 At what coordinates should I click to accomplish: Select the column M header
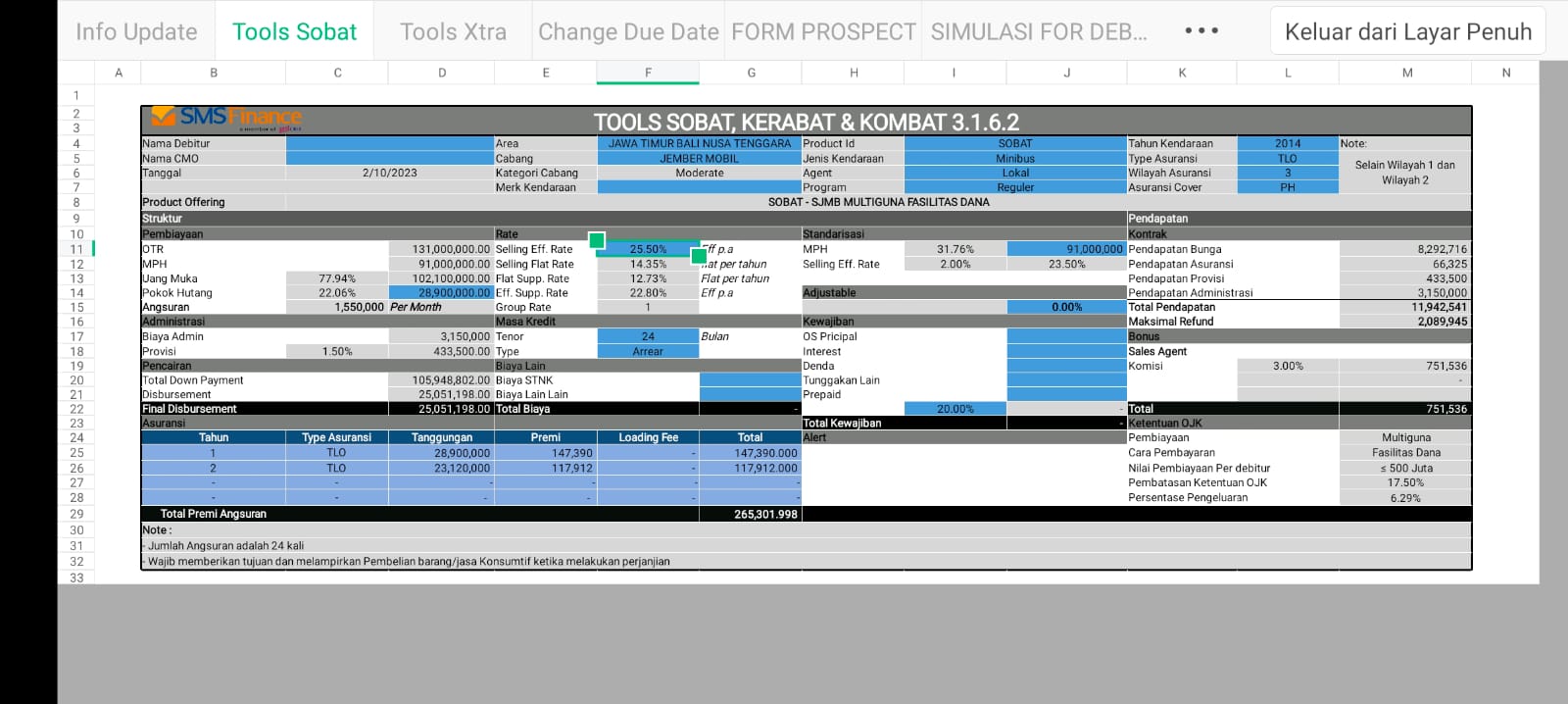[x=1406, y=73]
